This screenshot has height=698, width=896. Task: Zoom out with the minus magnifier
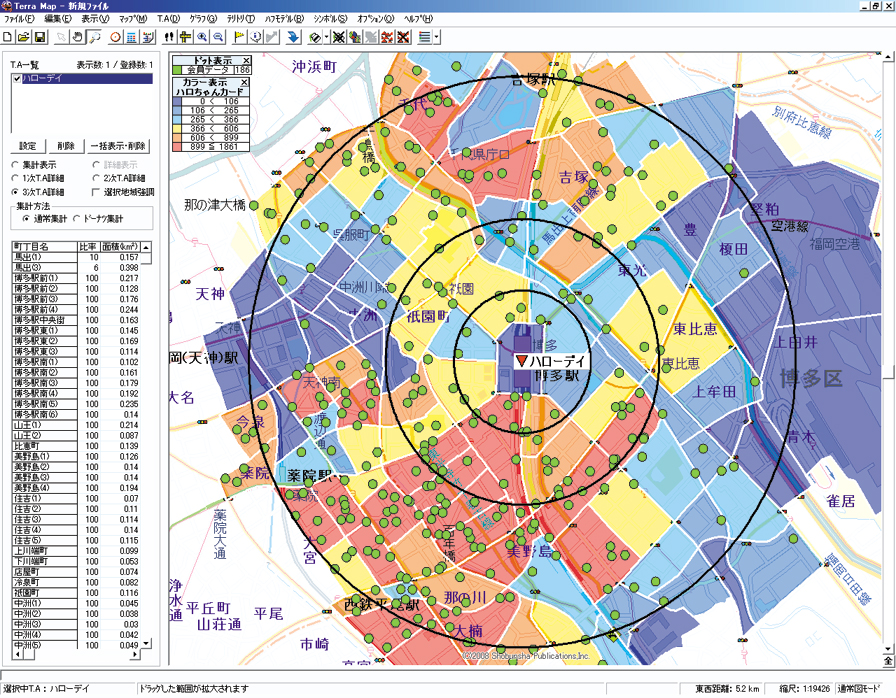[x=218, y=37]
